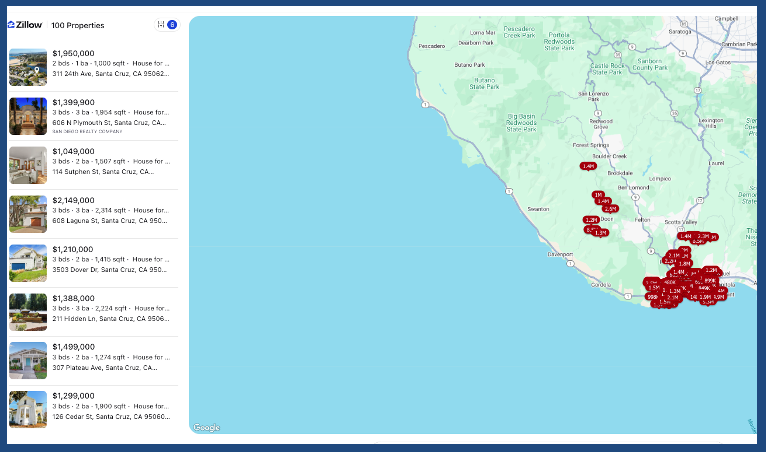Open address 211 Hidden Ln, Santa Cruz
The image size is (766, 452).
tap(111, 319)
